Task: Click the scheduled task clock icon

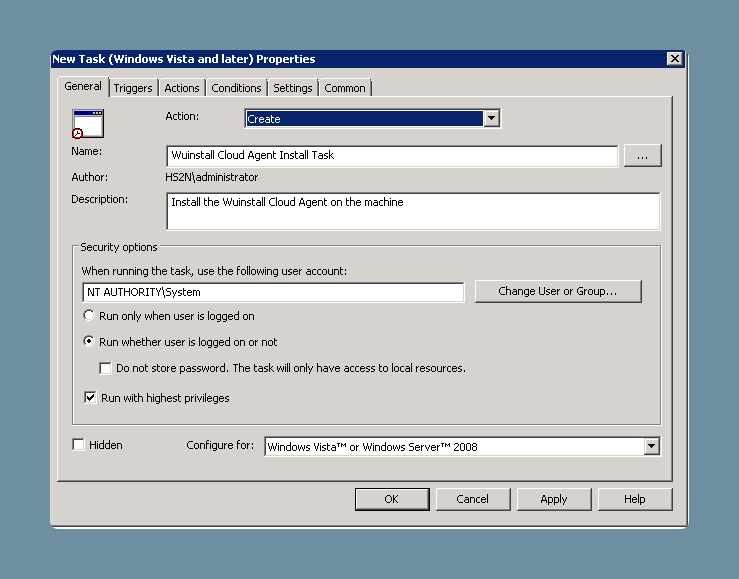Action: point(88,124)
